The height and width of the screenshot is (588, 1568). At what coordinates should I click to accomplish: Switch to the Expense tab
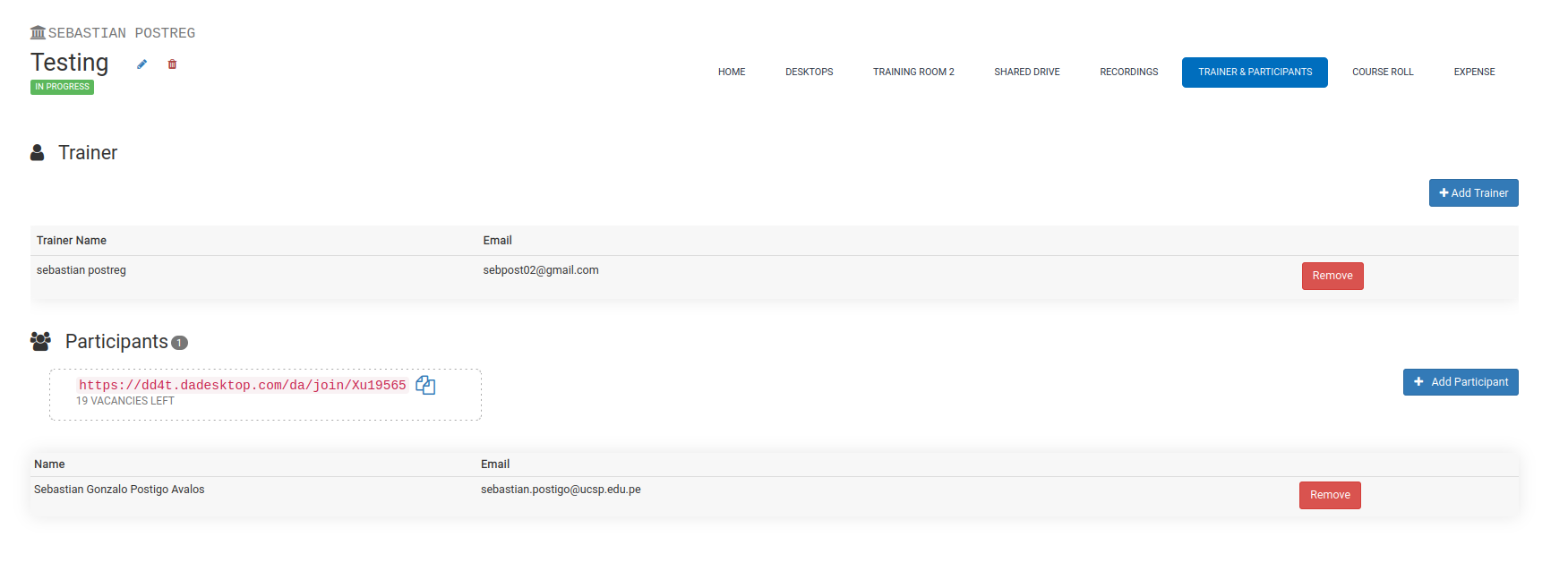click(x=1474, y=72)
